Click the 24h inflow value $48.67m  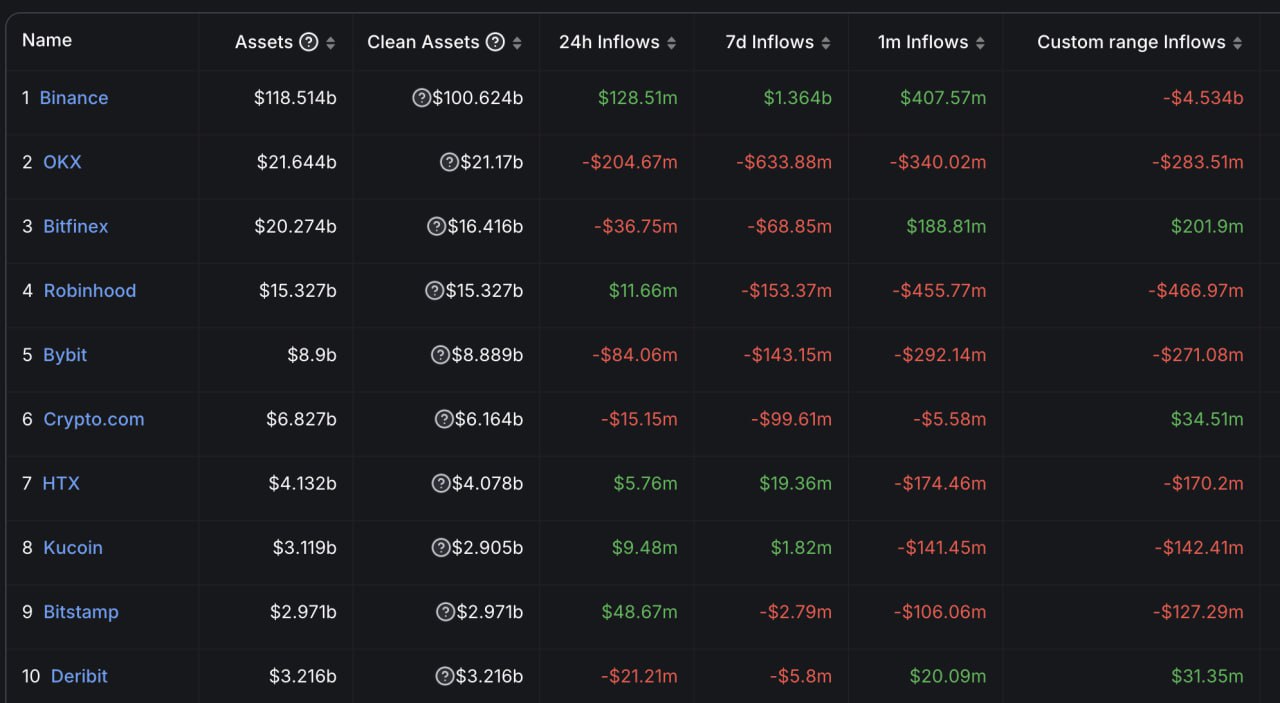tap(640, 612)
